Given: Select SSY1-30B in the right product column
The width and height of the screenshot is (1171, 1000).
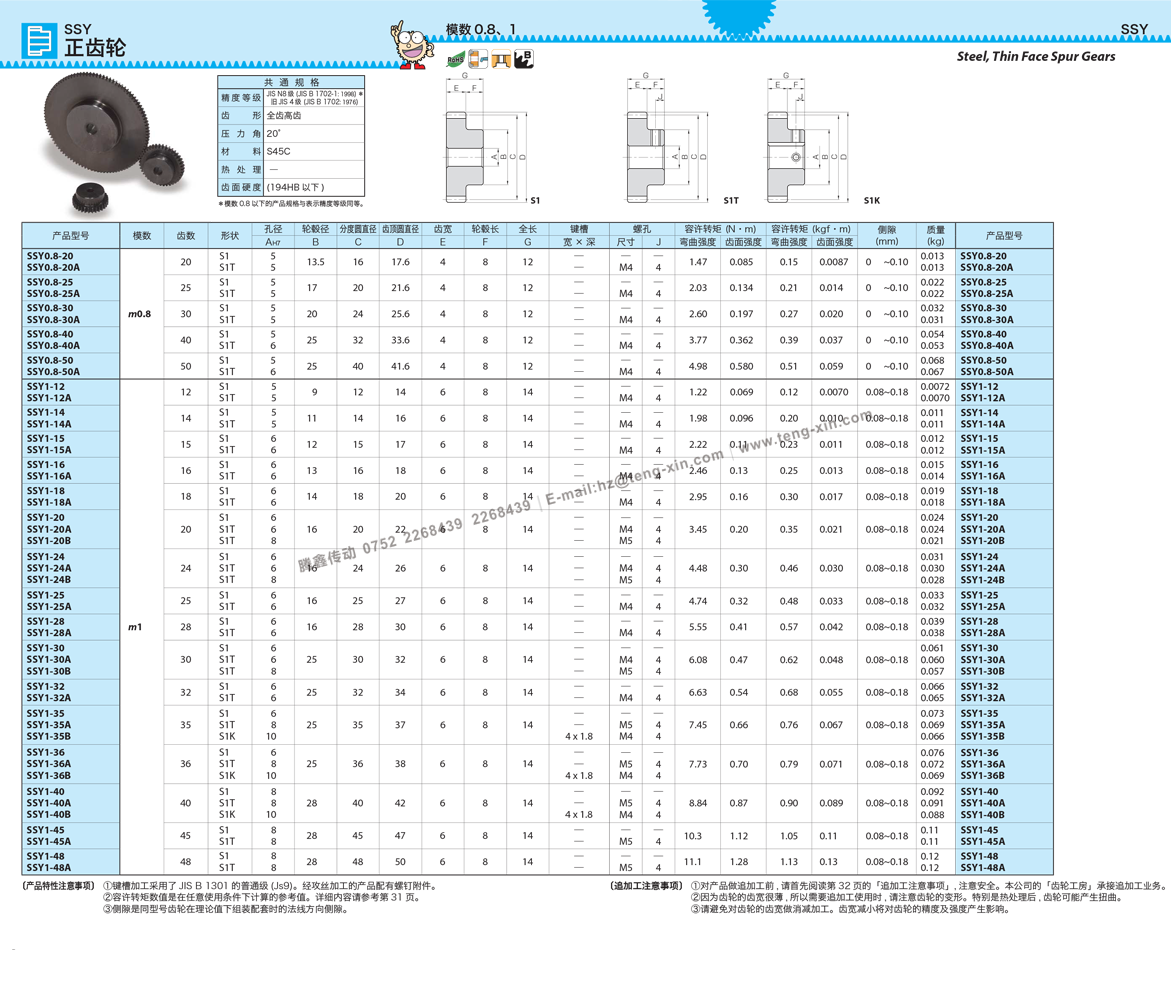Looking at the screenshot, I should pyautogui.click(x=983, y=671).
